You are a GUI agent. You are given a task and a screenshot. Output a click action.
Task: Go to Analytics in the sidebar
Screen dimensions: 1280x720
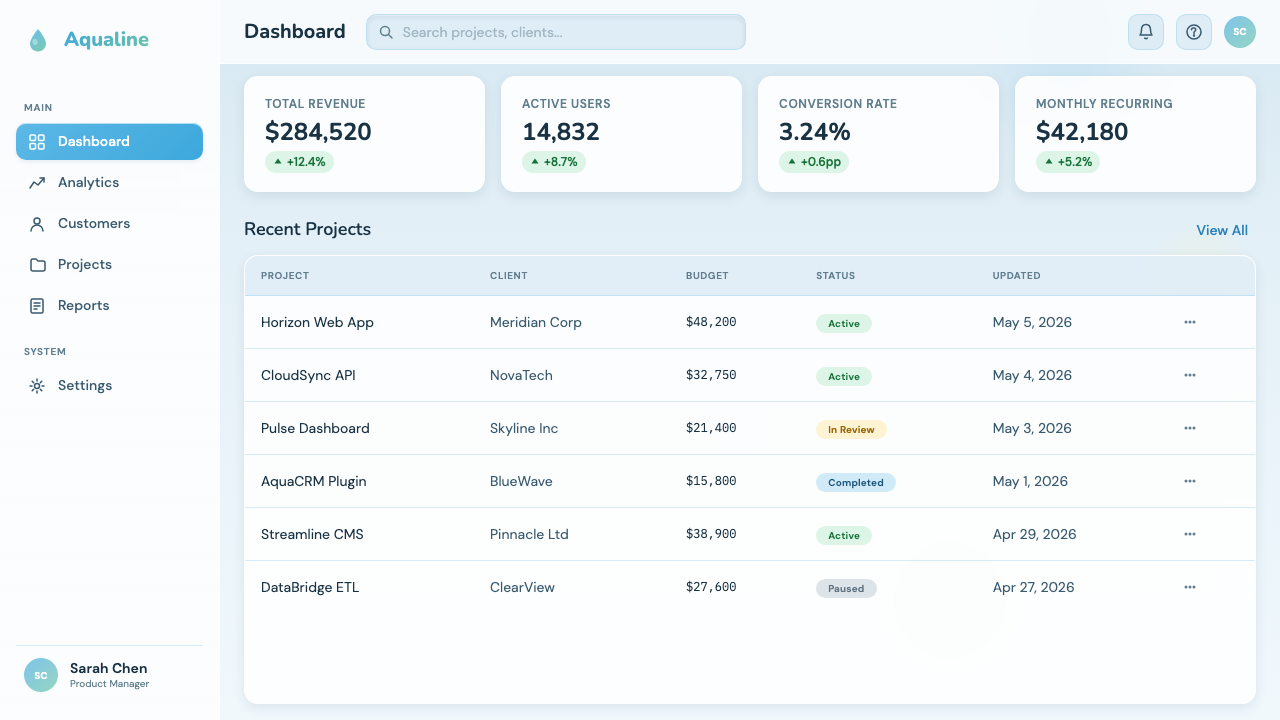coord(109,183)
